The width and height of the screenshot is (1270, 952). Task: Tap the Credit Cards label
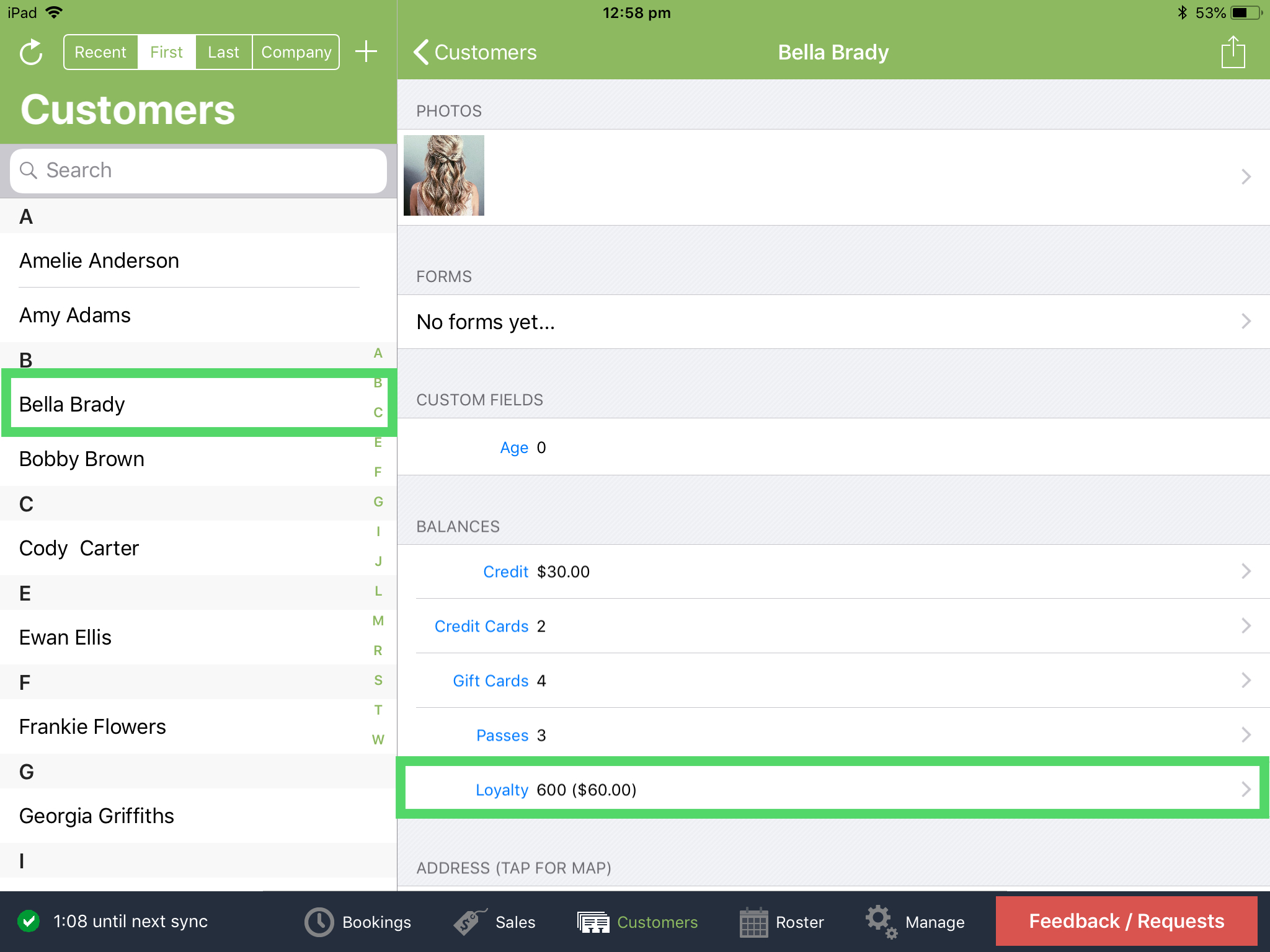tap(481, 626)
